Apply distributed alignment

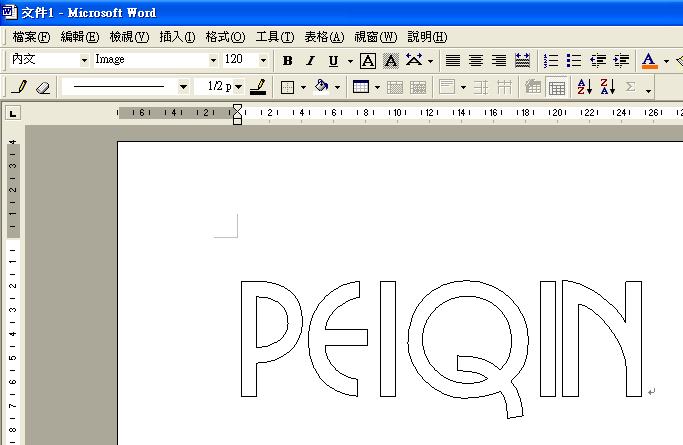click(522, 60)
